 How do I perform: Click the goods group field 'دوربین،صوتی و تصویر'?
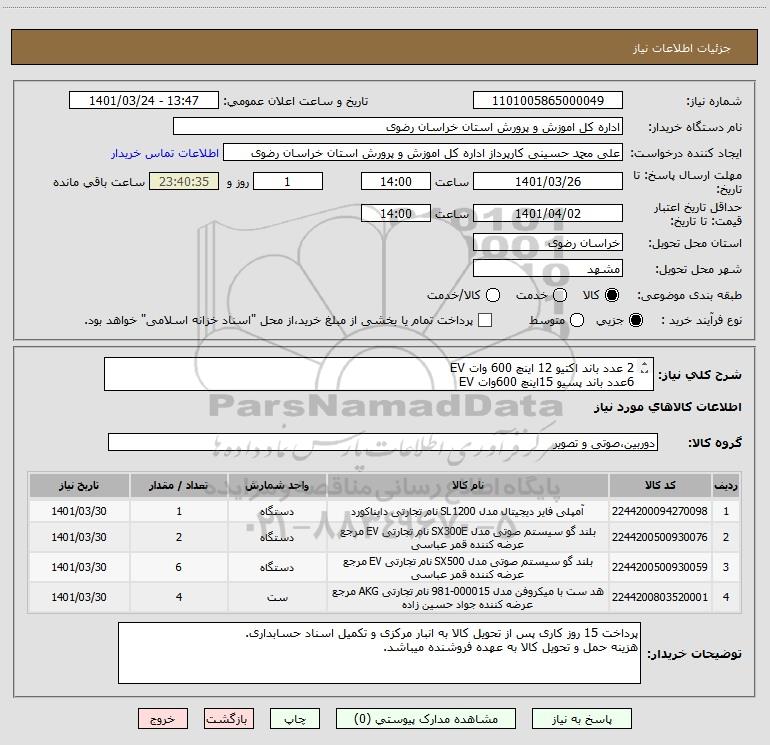pos(383,442)
